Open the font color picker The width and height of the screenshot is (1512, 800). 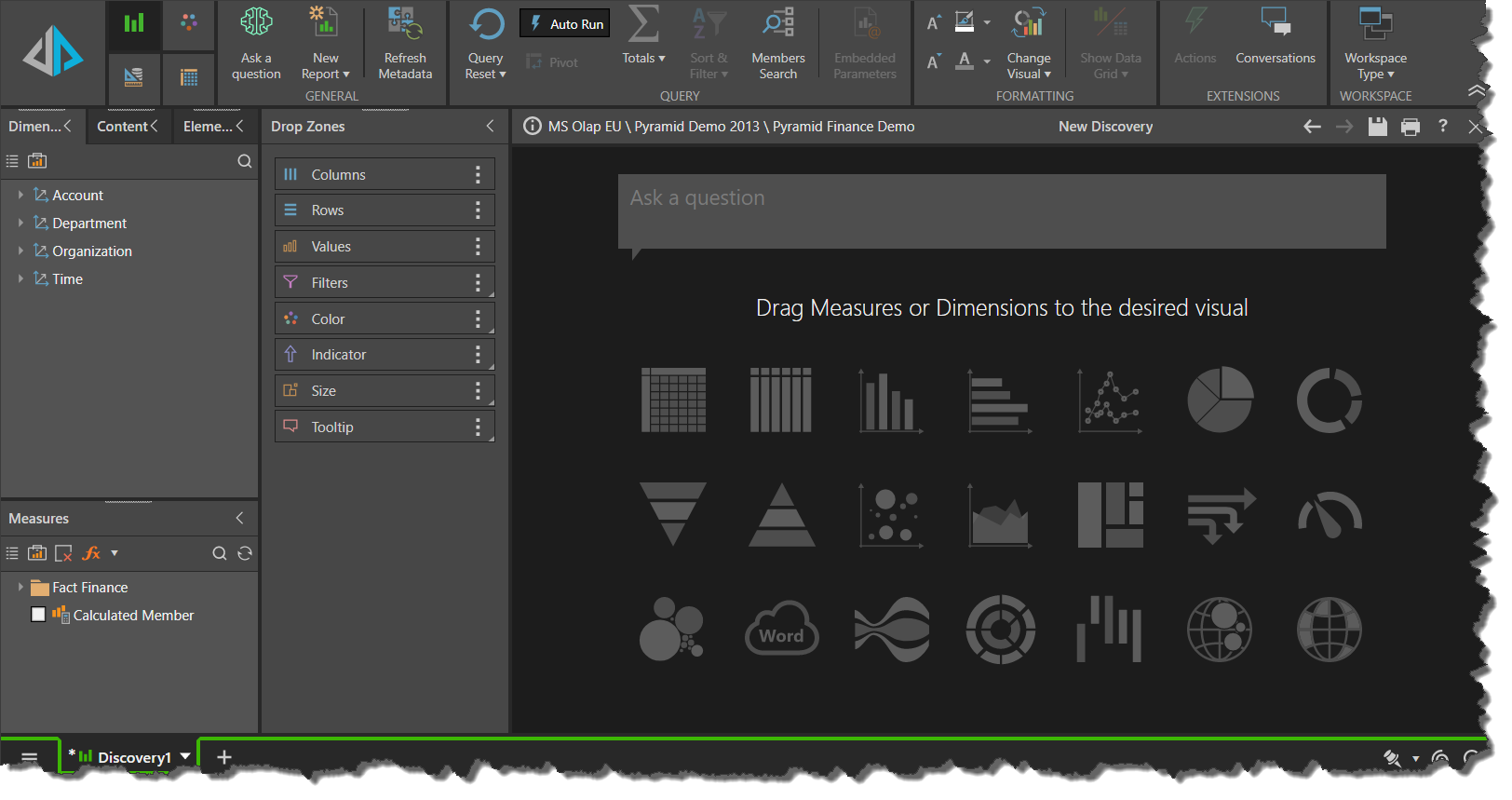965,61
